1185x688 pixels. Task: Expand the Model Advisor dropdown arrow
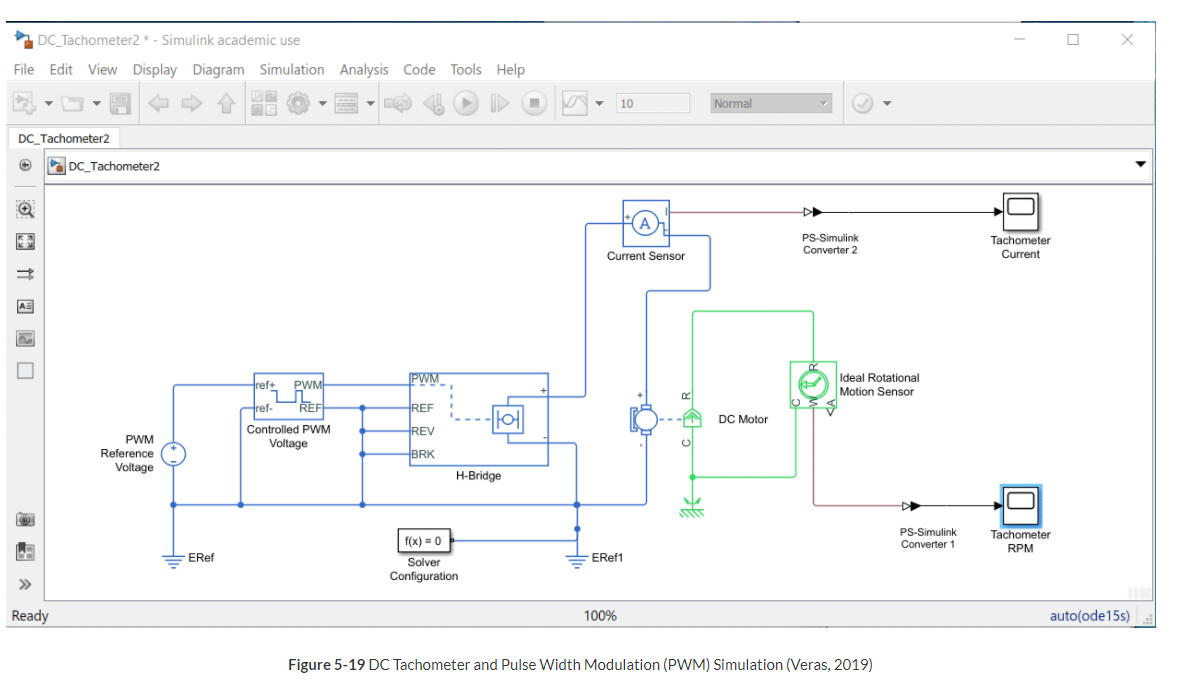pos(887,104)
